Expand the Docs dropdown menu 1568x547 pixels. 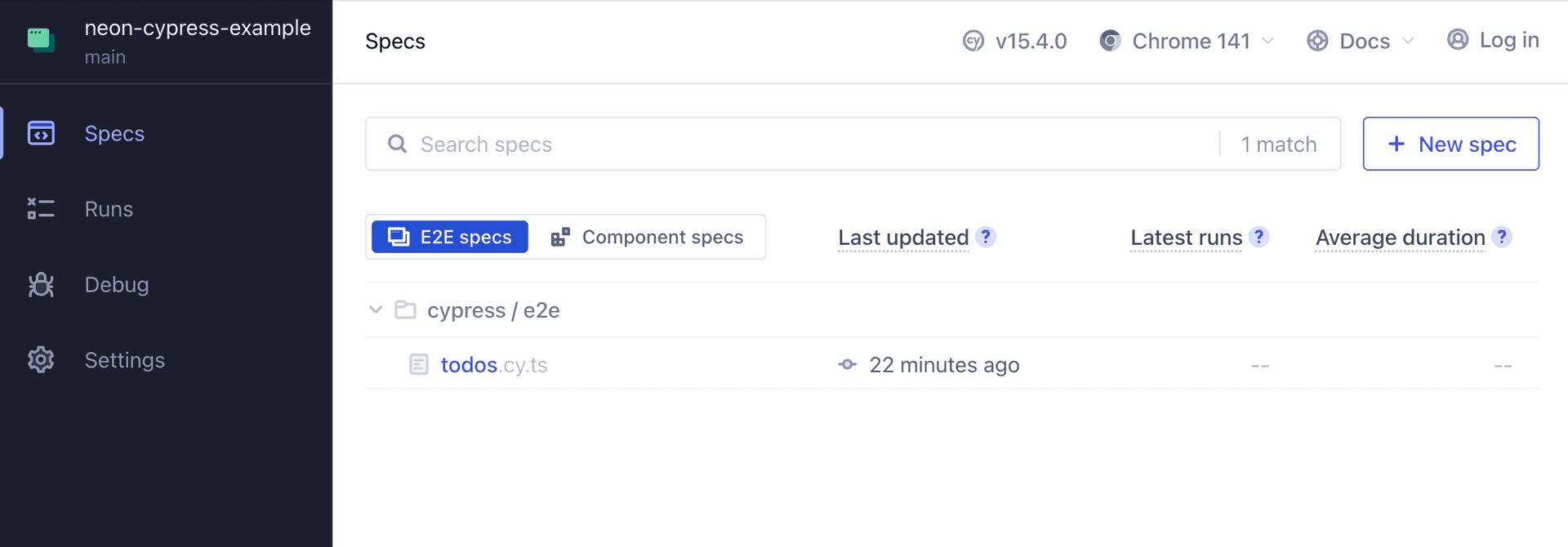(1361, 41)
